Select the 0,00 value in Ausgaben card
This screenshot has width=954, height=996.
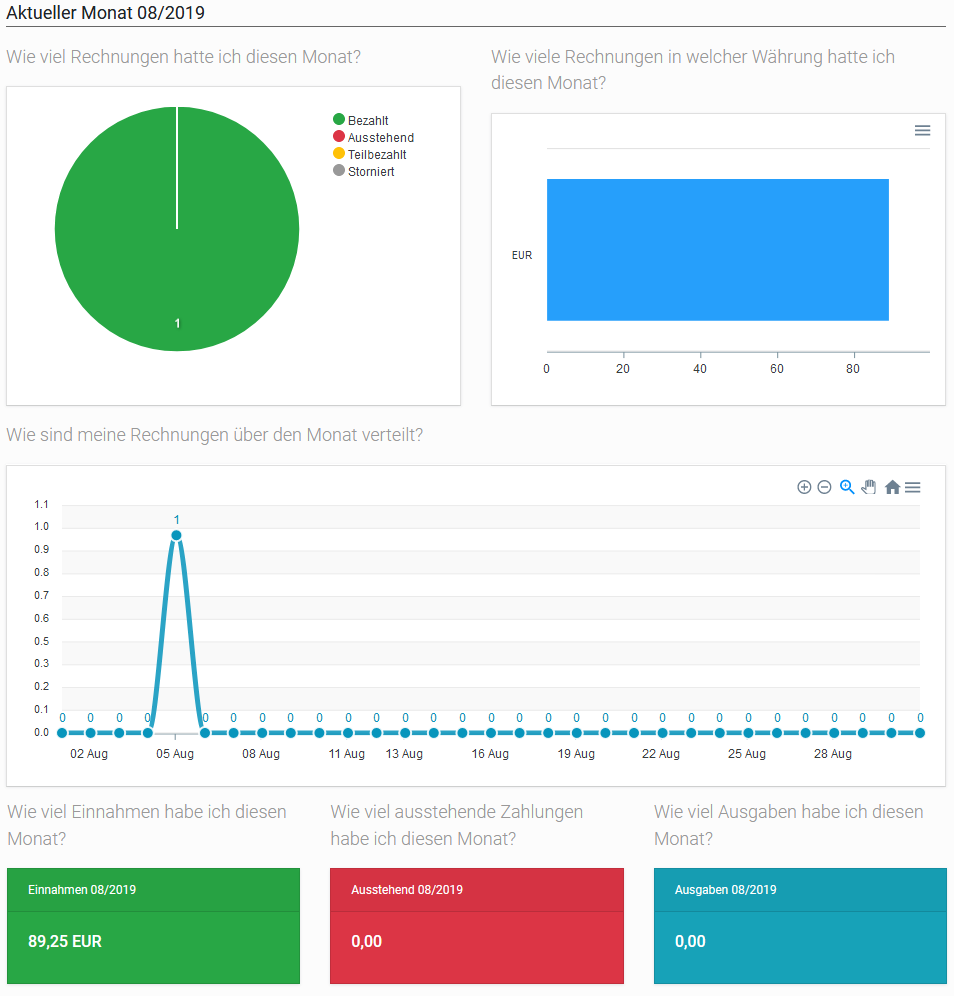(690, 941)
